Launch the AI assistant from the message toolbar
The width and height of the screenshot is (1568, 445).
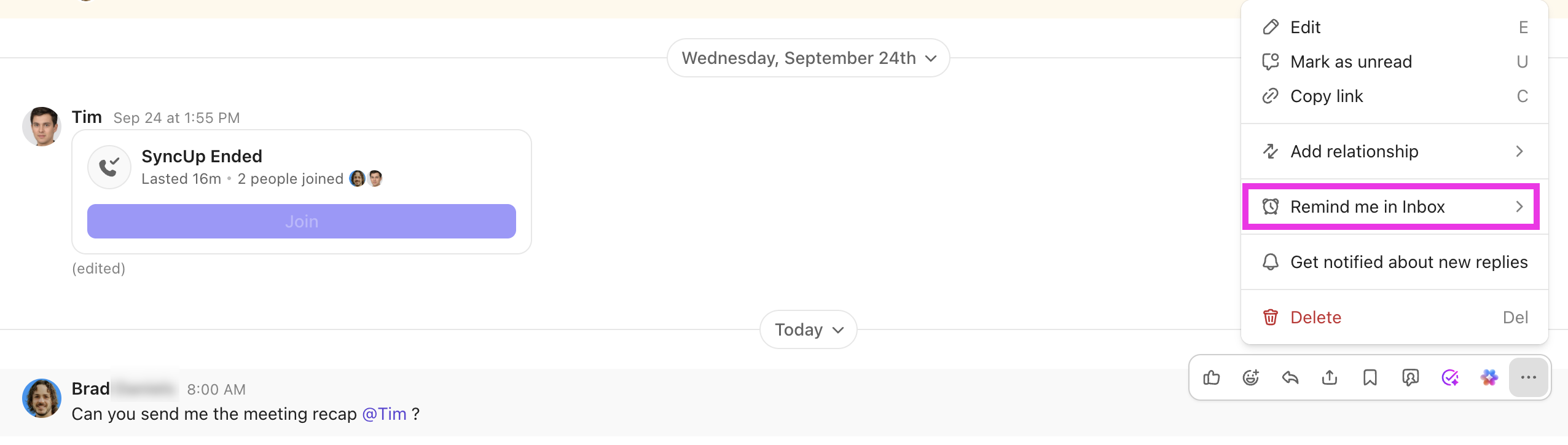(1488, 377)
